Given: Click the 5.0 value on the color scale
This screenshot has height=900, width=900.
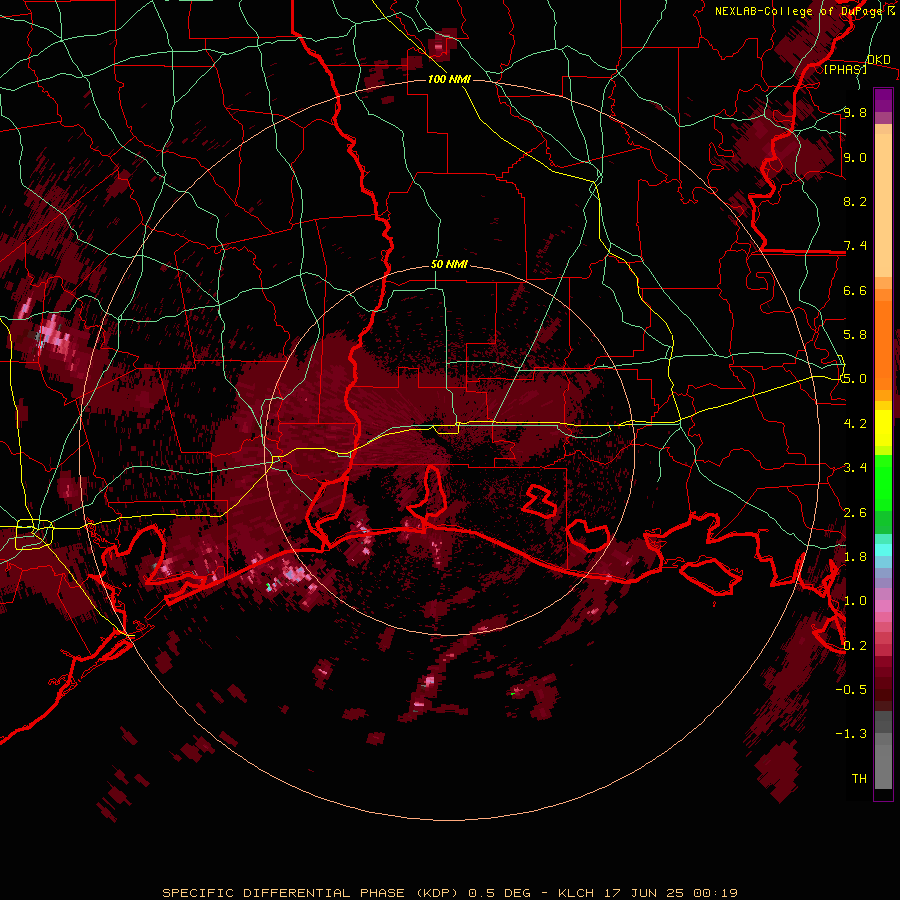Looking at the screenshot, I should [x=855, y=379].
